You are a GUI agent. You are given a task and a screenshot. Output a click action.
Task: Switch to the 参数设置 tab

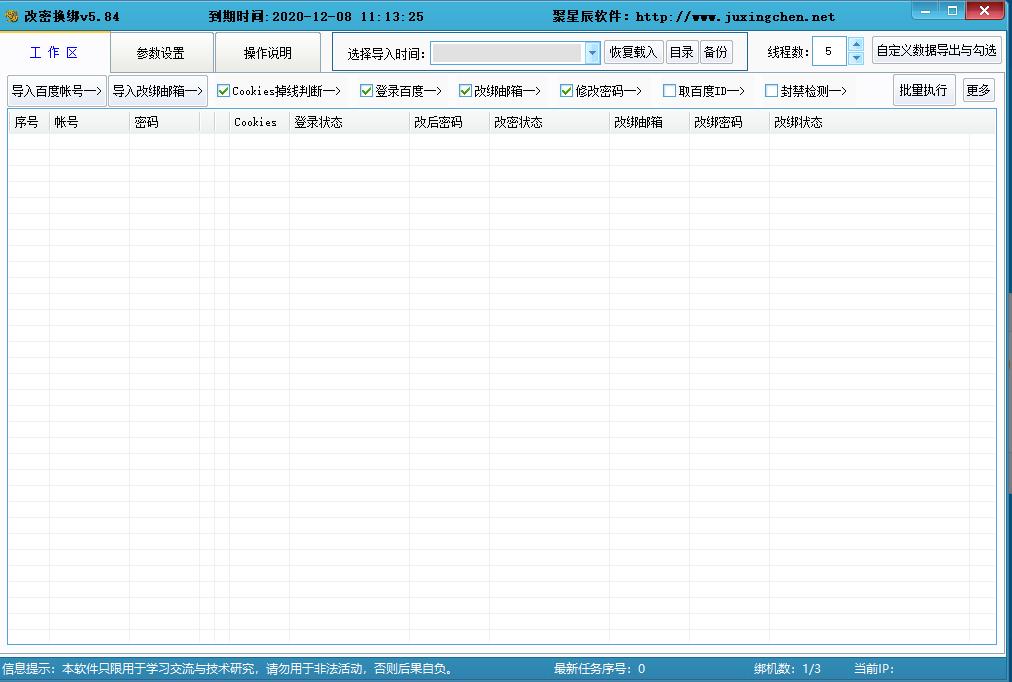pyautogui.click(x=162, y=53)
